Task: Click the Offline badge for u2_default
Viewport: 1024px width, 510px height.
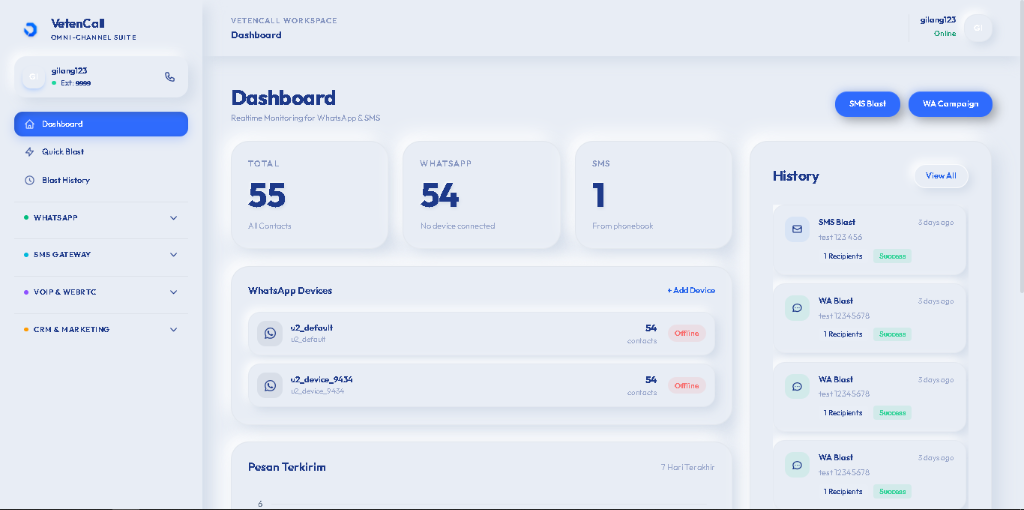Action: coord(686,334)
